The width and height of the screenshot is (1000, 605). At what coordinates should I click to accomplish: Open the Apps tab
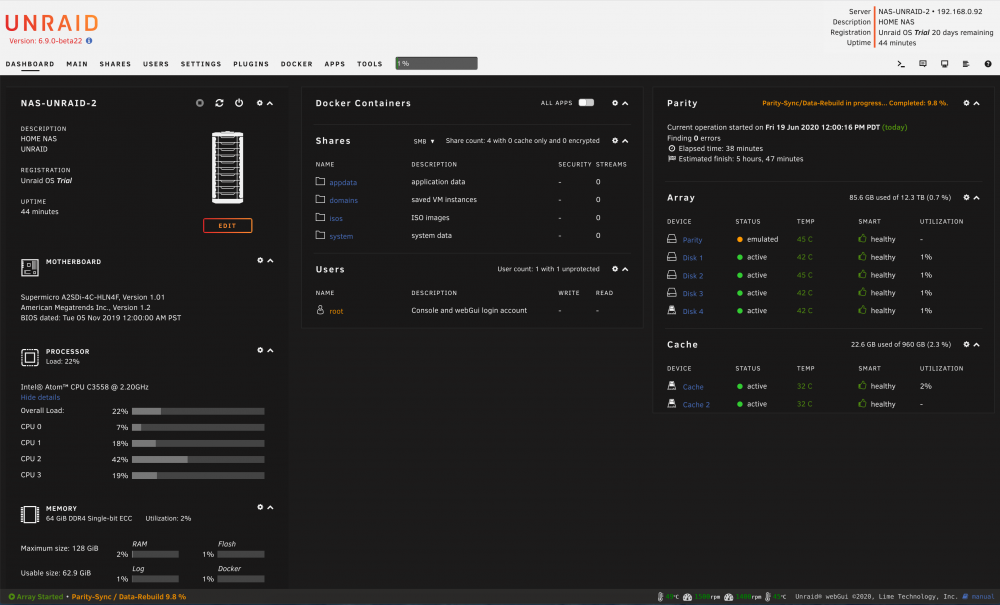point(335,64)
